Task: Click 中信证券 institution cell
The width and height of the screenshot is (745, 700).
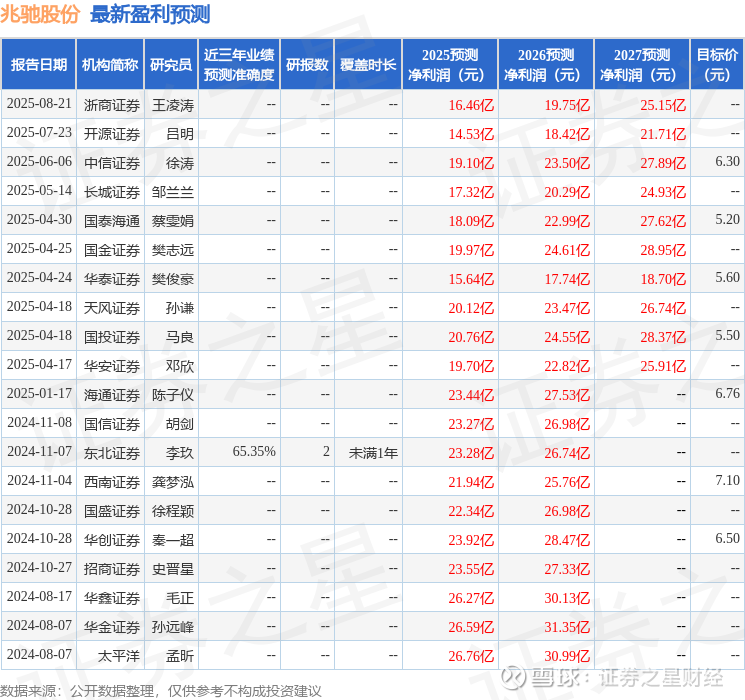Action: 112,163
